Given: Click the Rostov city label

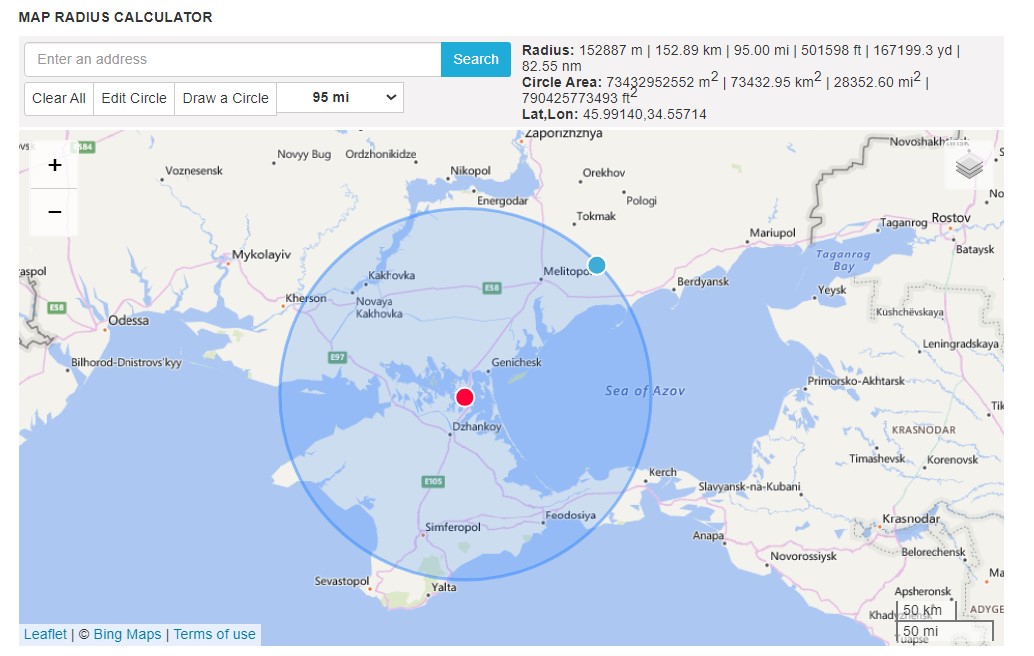Looking at the screenshot, I should 951,218.
